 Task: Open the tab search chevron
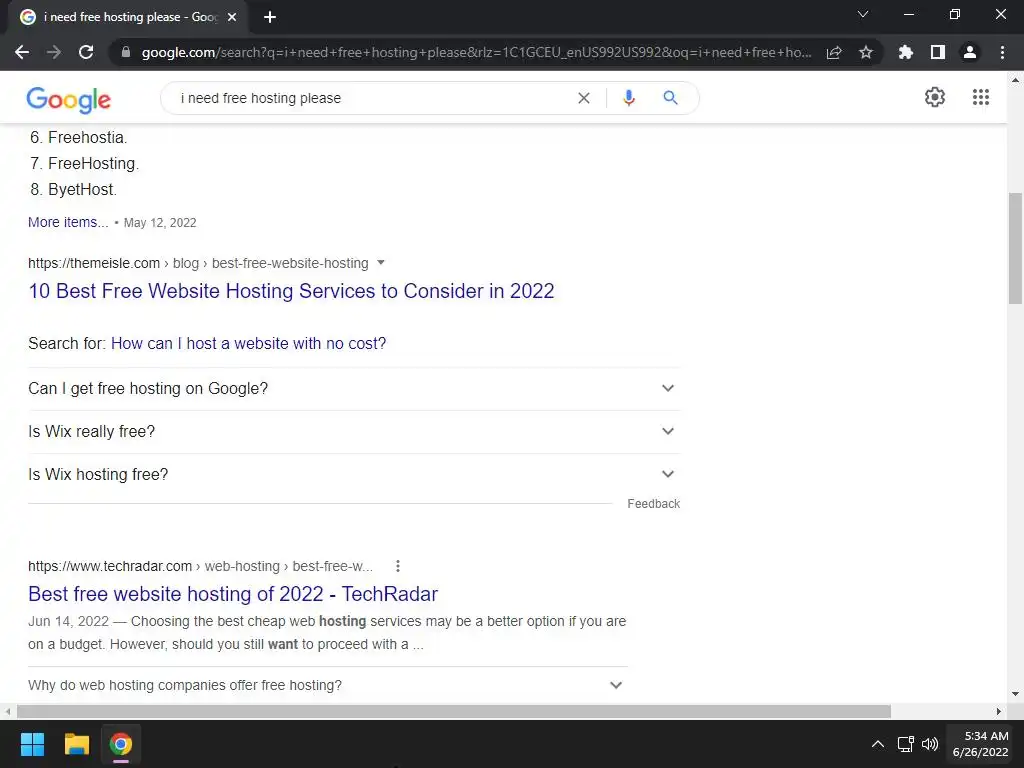coord(863,14)
